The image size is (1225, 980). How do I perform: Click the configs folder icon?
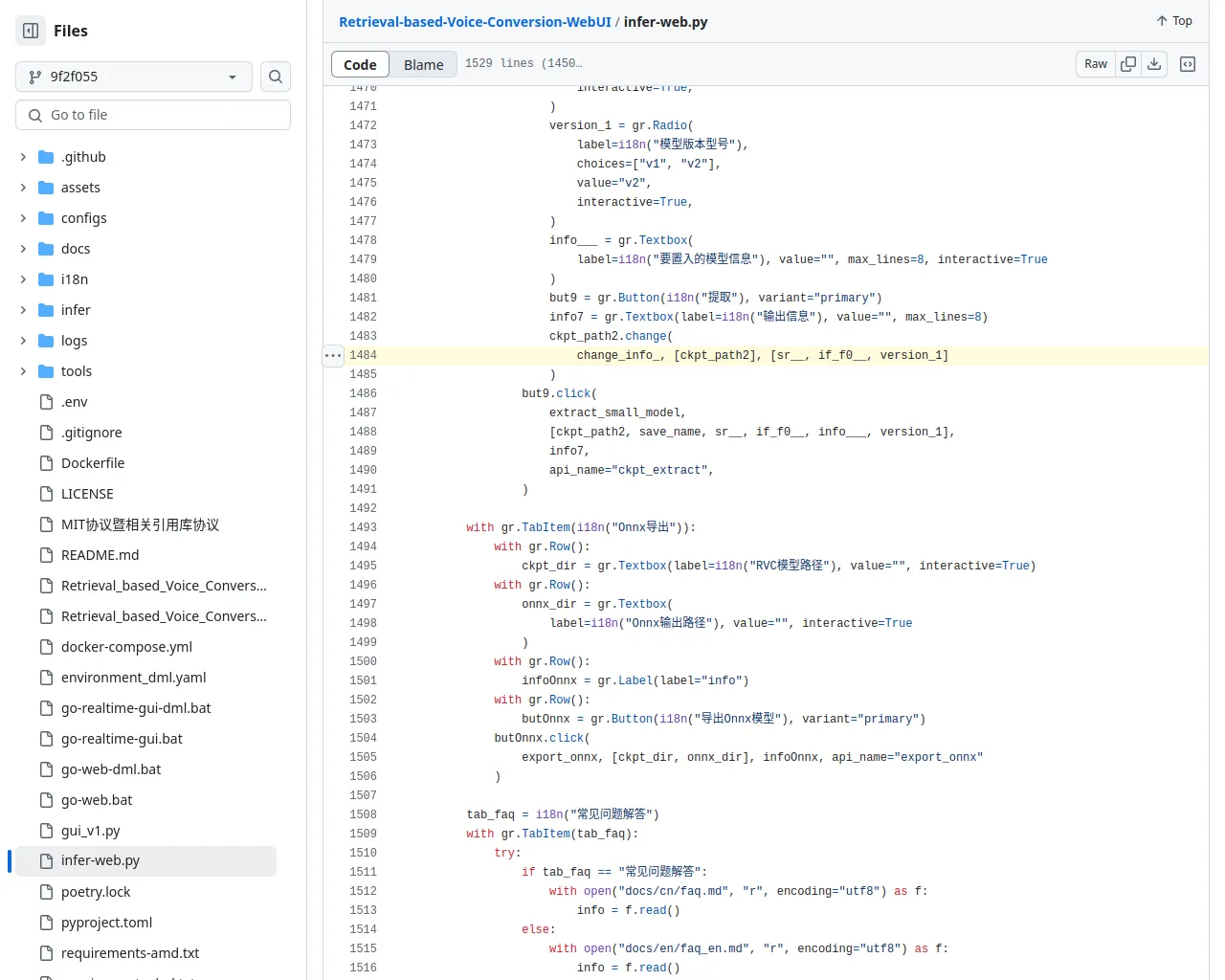pyautogui.click(x=46, y=218)
